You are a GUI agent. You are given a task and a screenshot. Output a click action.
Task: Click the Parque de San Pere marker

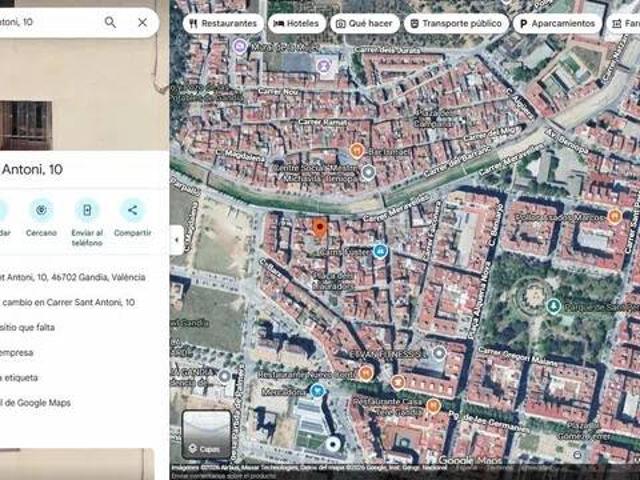click(553, 306)
